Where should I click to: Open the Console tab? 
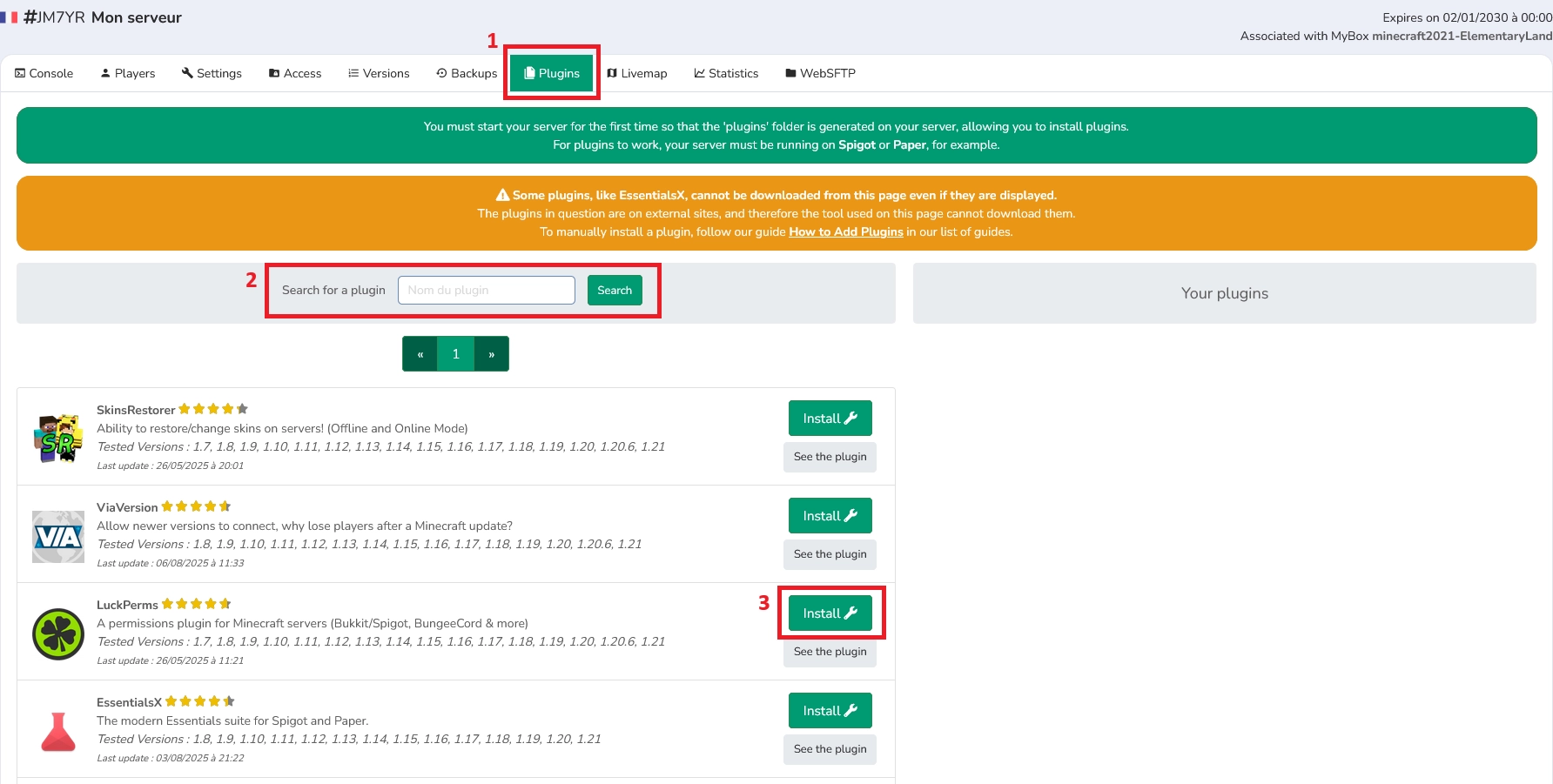[x=44, y=73]
